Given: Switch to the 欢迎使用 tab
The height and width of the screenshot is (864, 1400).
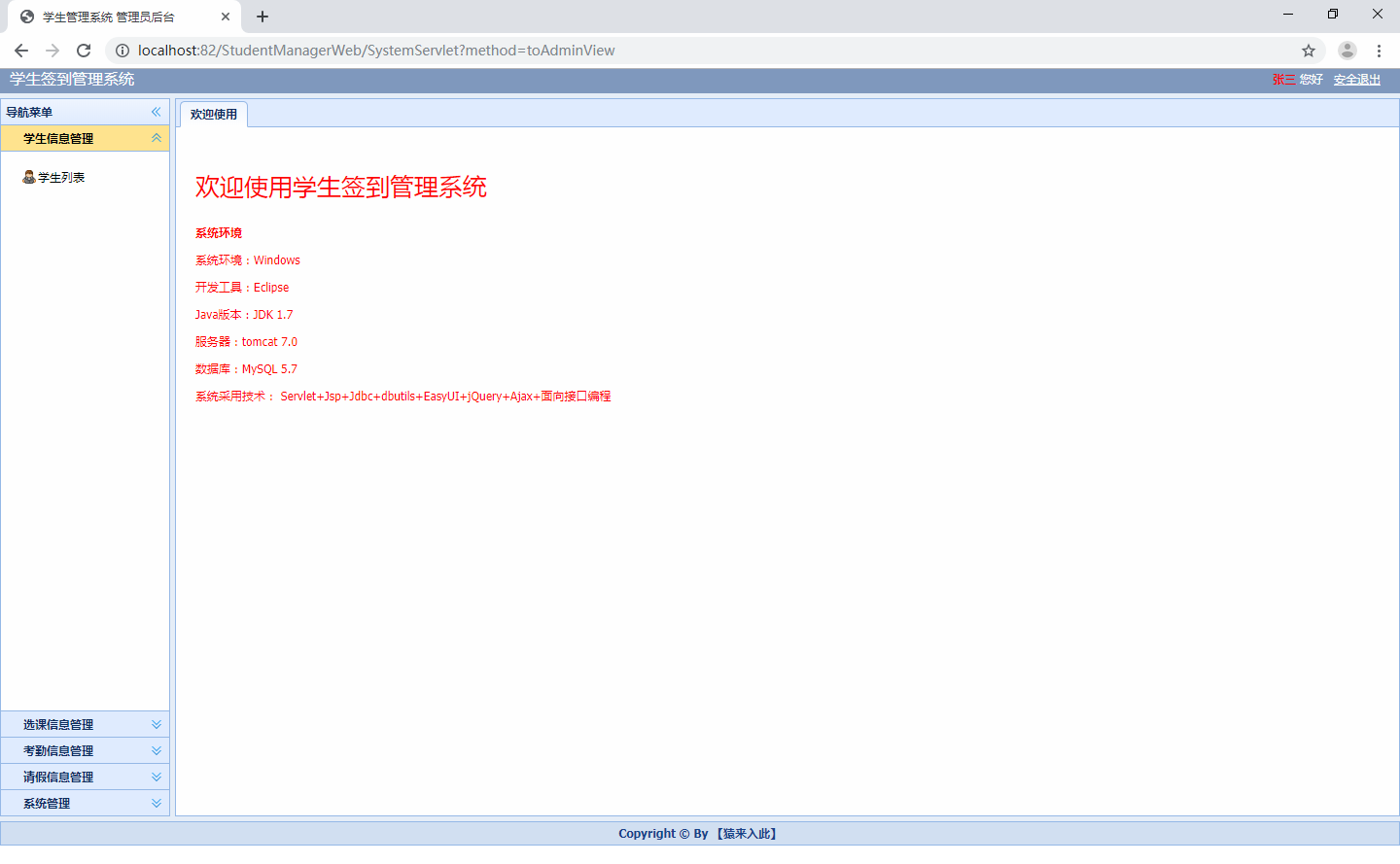Looking at the screenshot, I should pyautogui.click(x=214, y=115).
